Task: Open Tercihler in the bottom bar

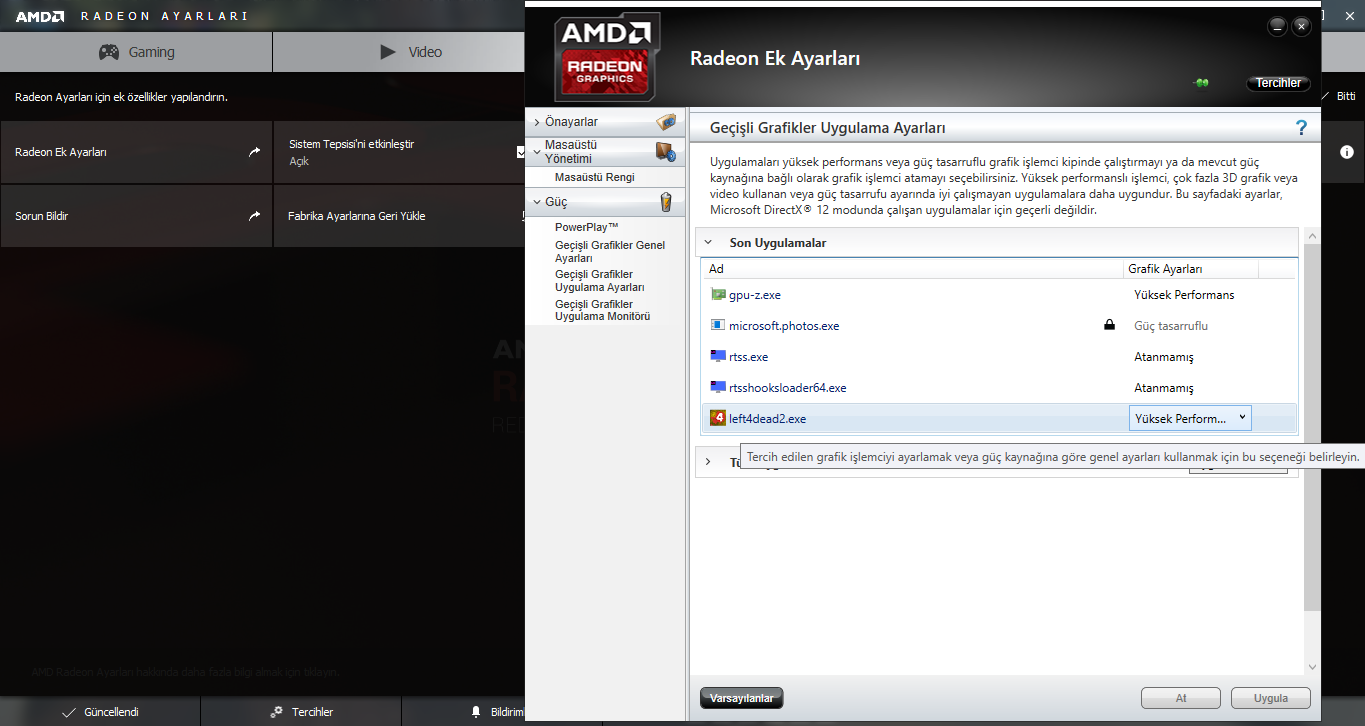Action: pos(301,712)
